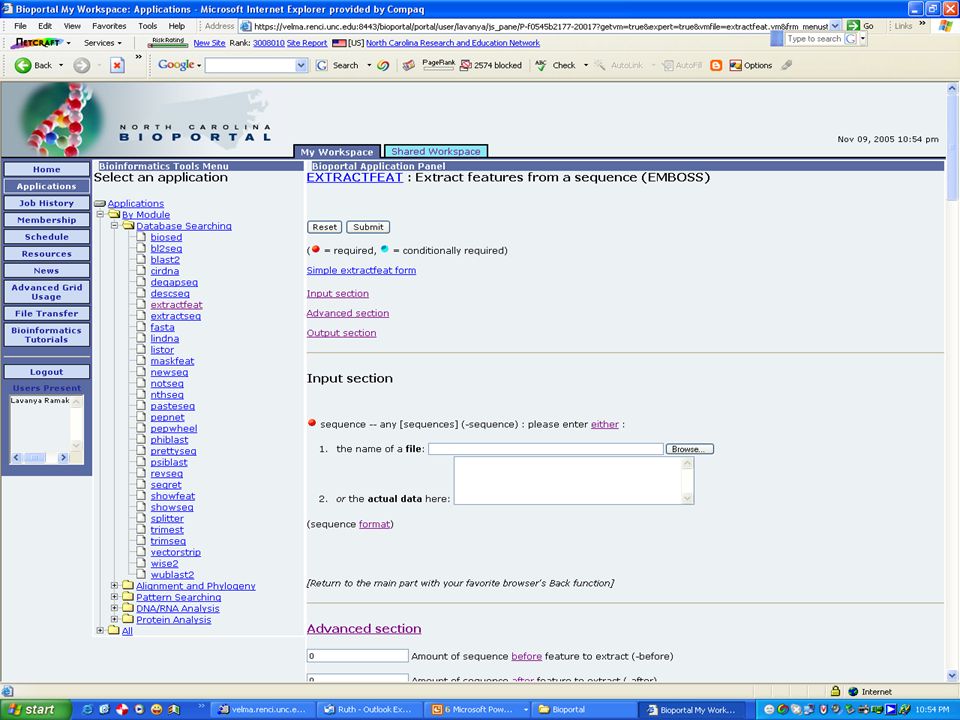
Task: Switch to the My Workspace tab
Action: (x=337, y=151)
